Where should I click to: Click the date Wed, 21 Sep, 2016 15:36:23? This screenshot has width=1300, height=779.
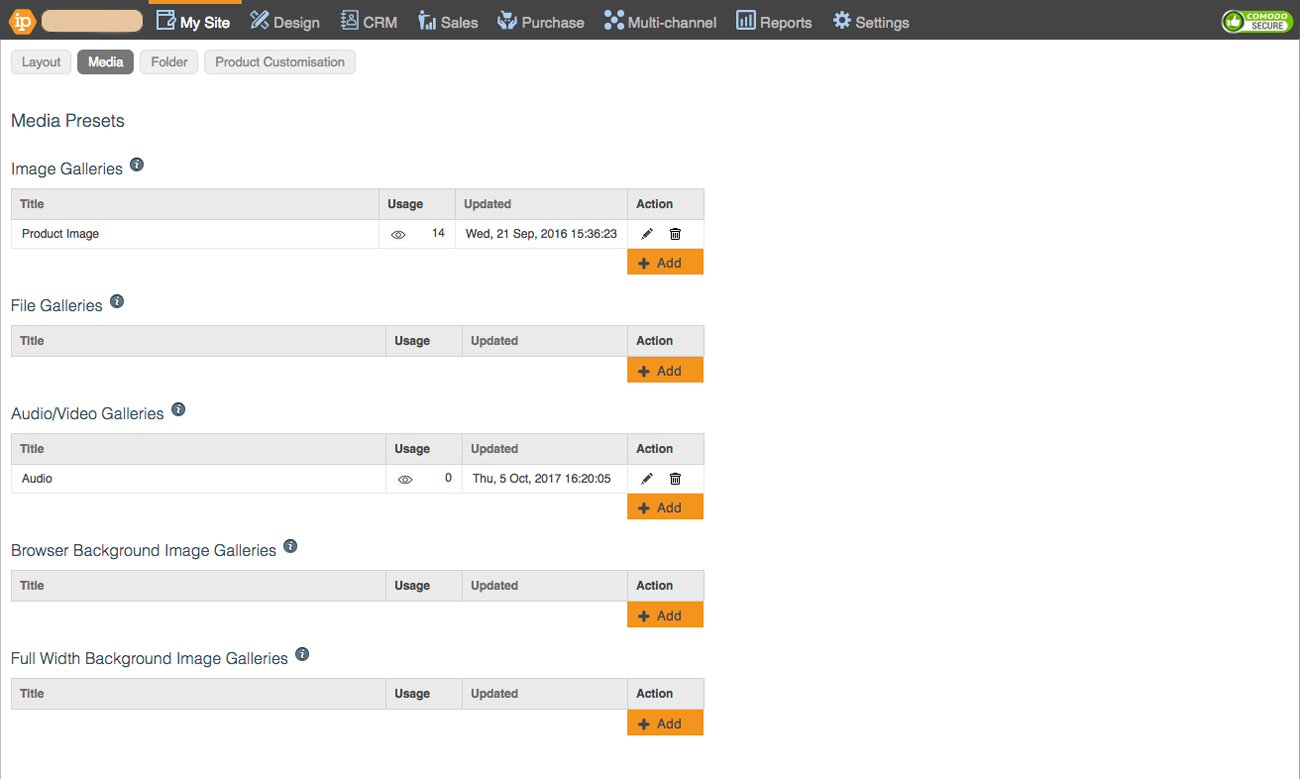(x=541, y=234)
